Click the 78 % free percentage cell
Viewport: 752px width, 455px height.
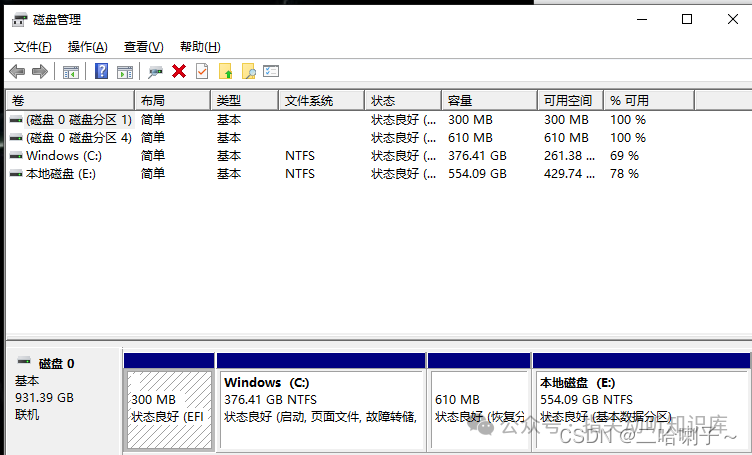[624, 174]
